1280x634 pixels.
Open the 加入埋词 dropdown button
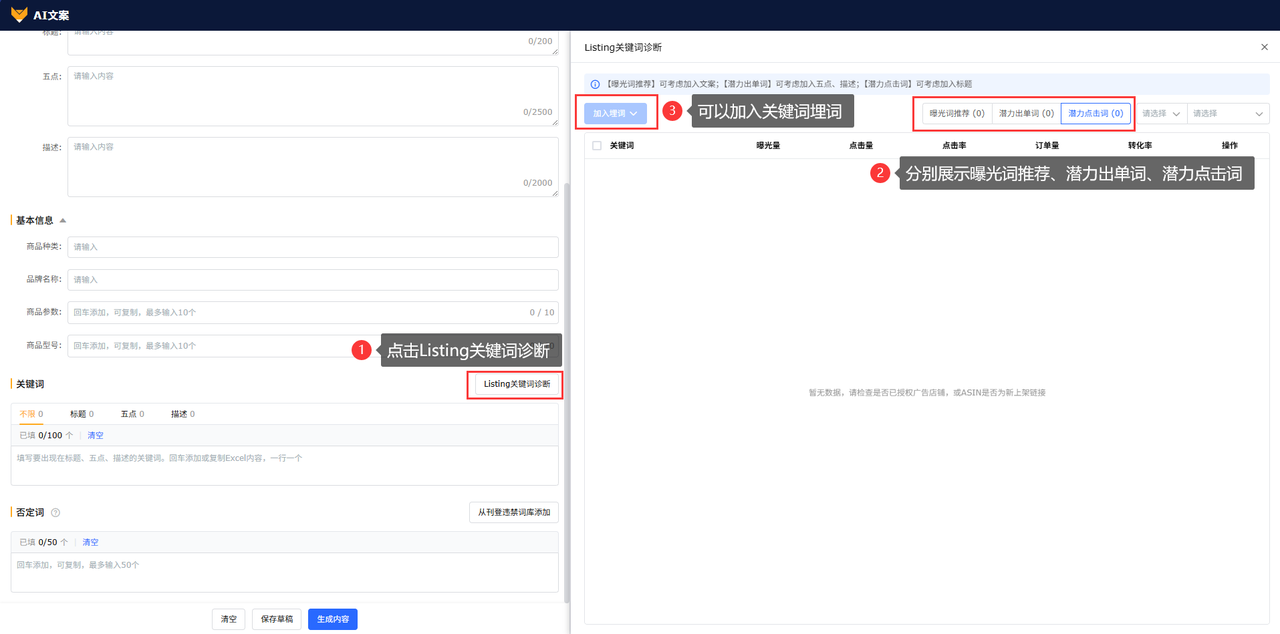[x=615, y=114]
